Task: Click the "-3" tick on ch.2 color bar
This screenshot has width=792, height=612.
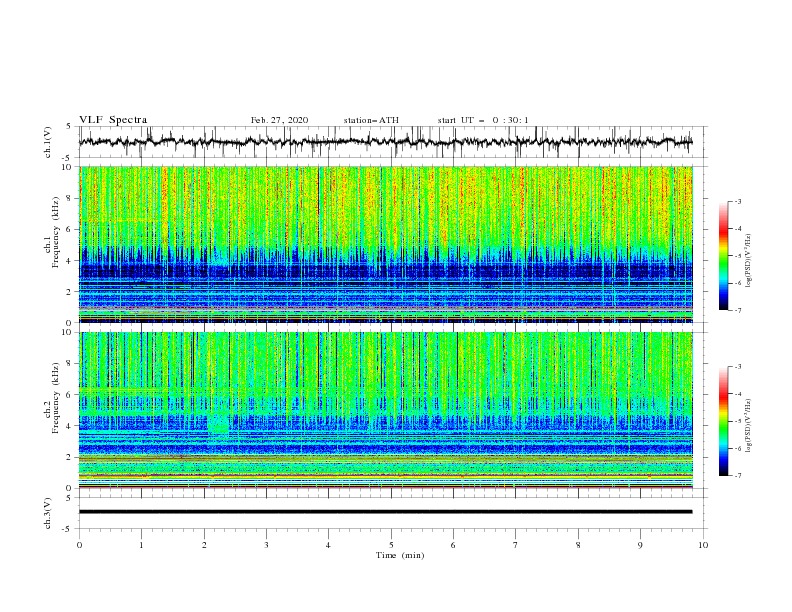Action: pos(738,367)
